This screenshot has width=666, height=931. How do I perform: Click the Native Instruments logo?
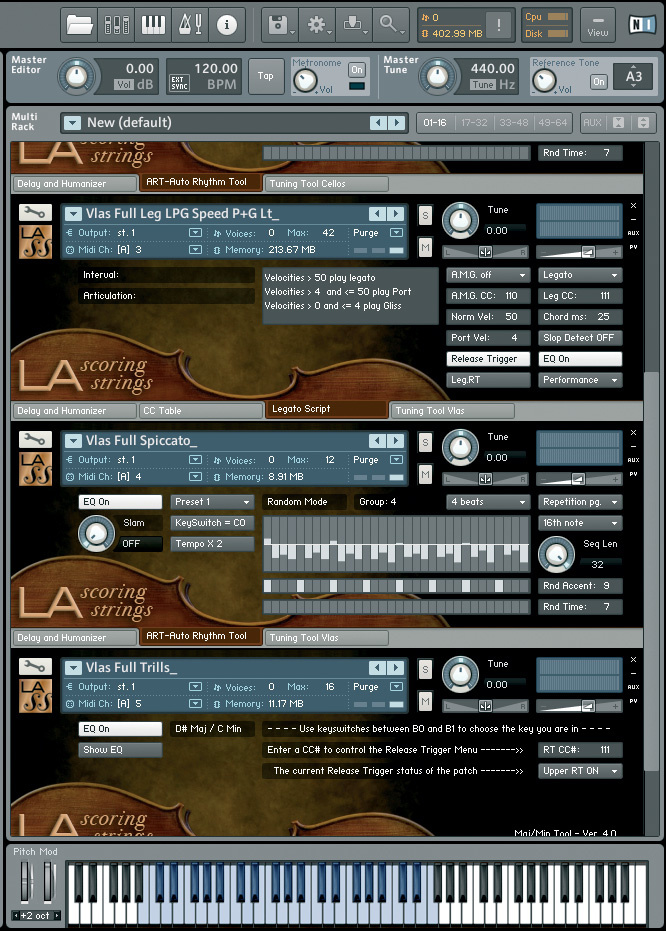(642, 24)
